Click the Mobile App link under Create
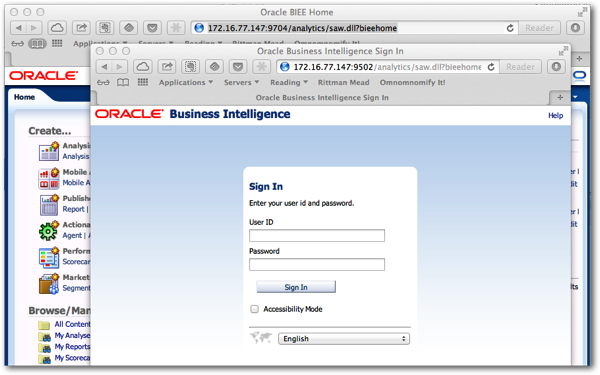The image size is (600, 375). pyautogui.click(x=76, y=183)
